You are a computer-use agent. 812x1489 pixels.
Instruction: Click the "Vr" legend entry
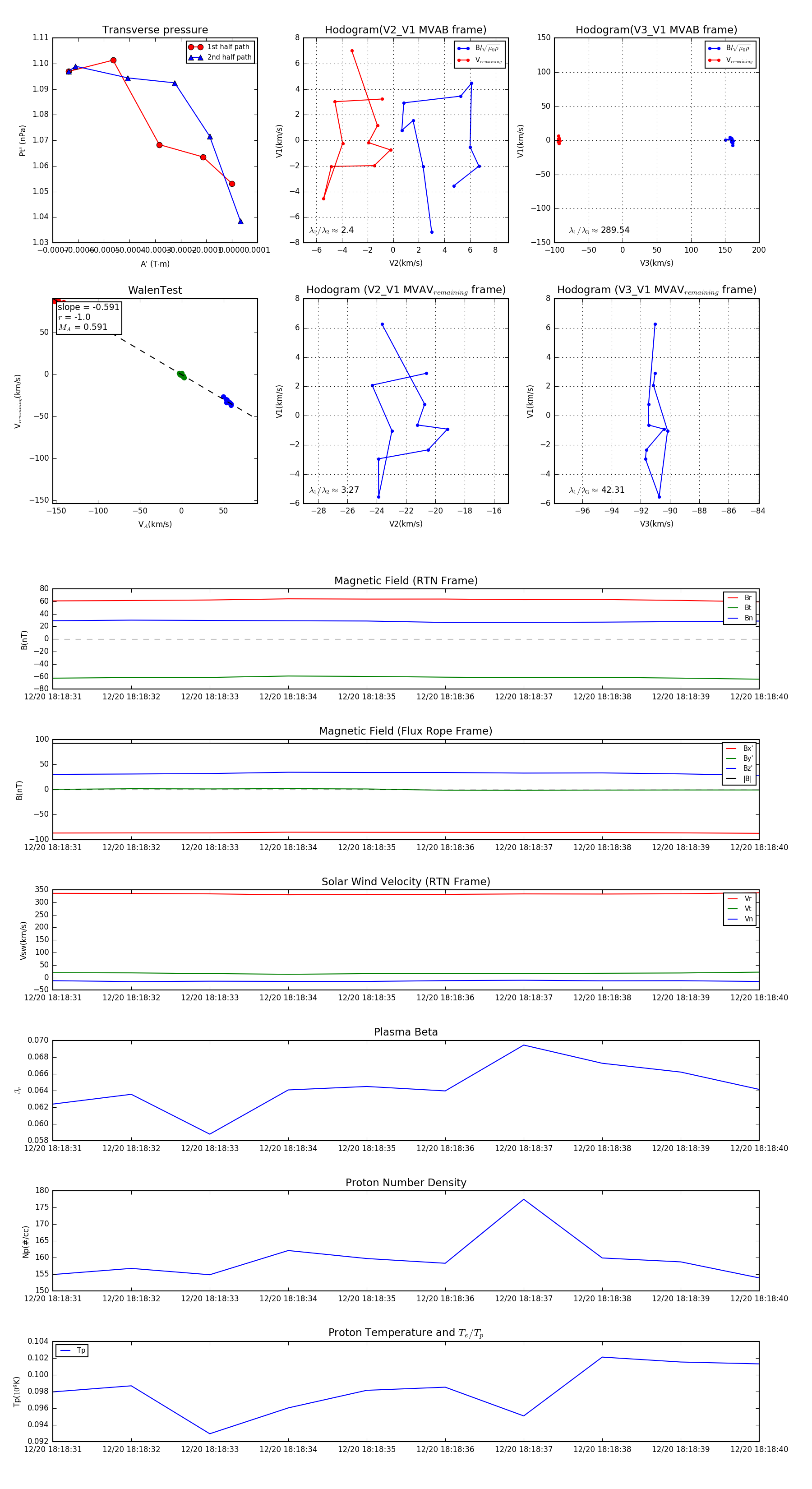coord(740,899)
